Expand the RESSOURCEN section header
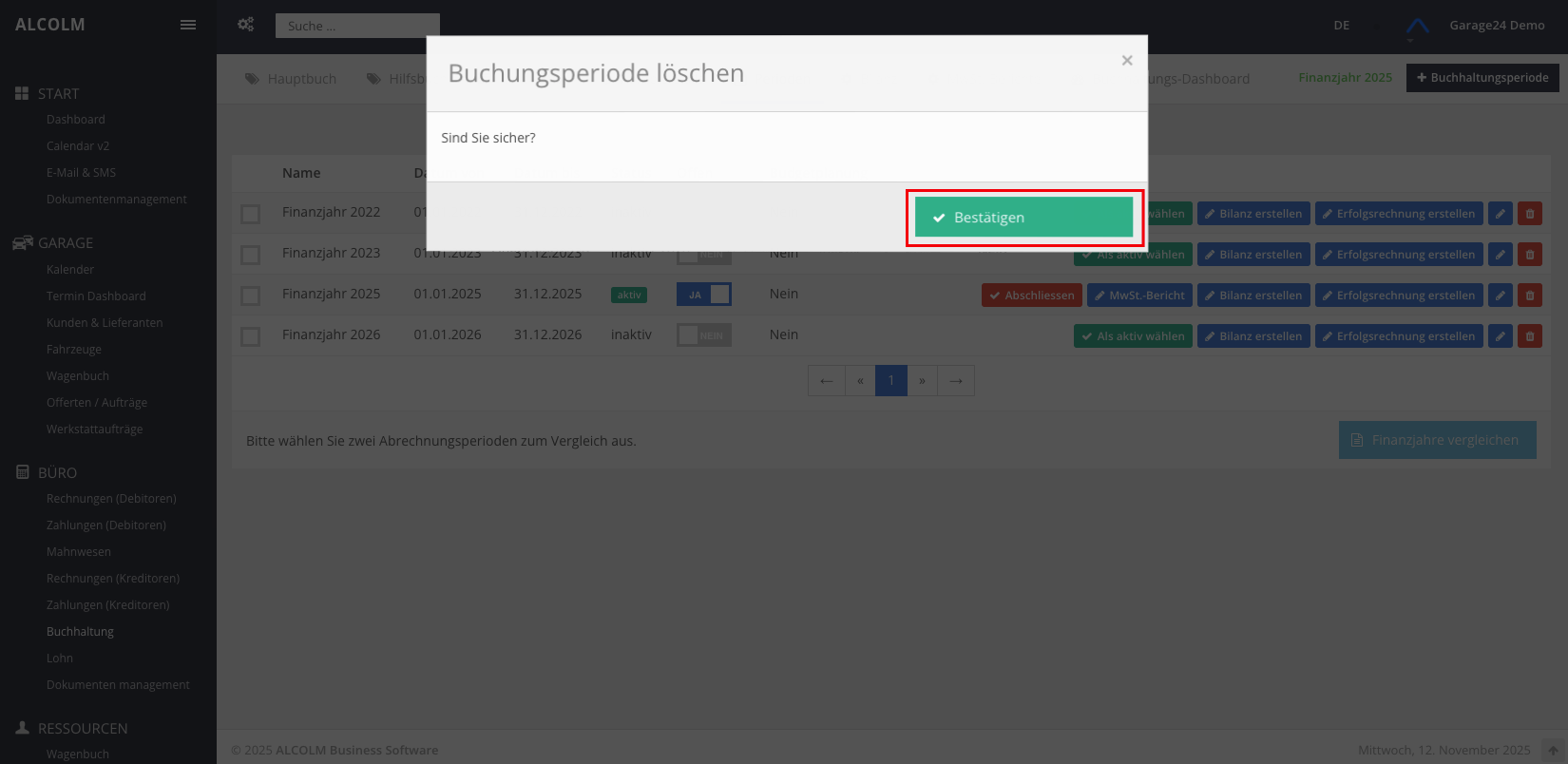 coord(71,728)
